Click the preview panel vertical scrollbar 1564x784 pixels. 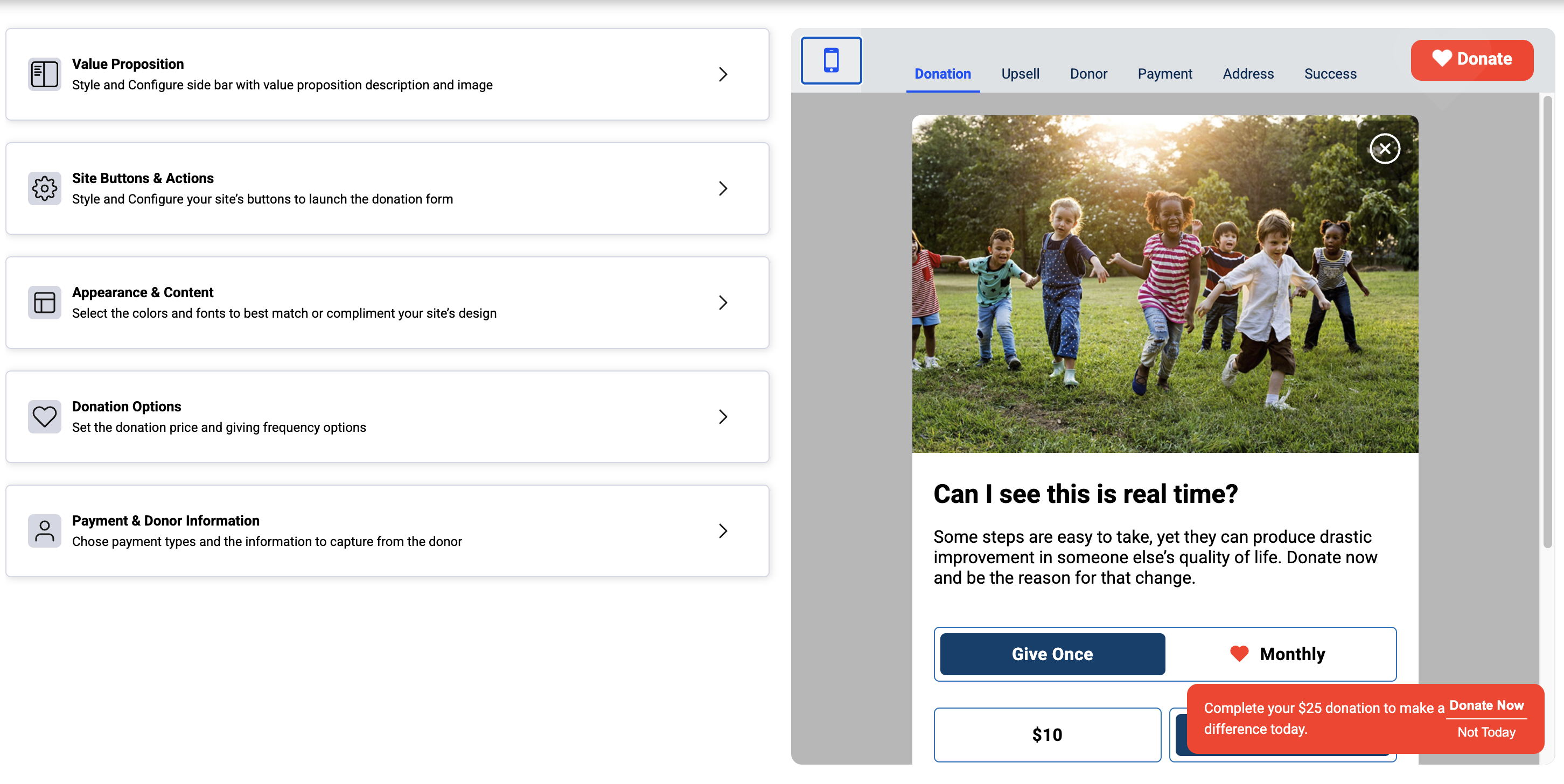tap(1547, 321)
